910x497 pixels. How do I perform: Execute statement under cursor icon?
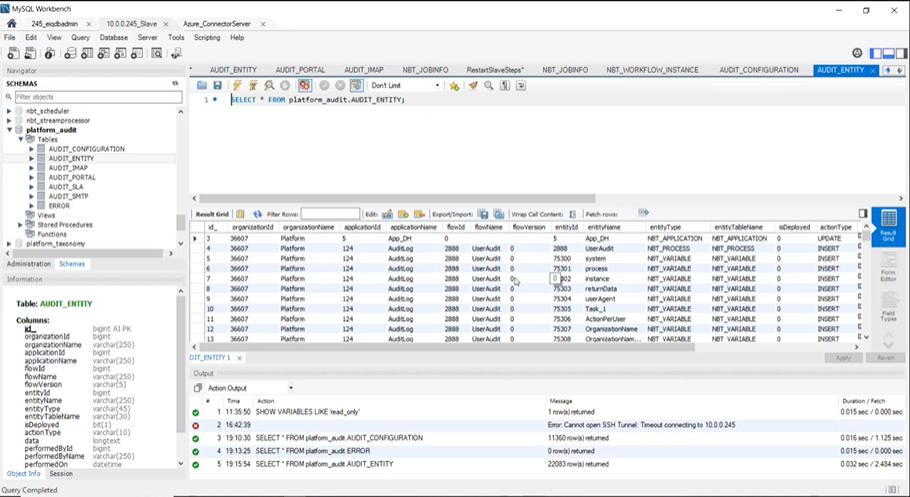(x=253, y=85)
